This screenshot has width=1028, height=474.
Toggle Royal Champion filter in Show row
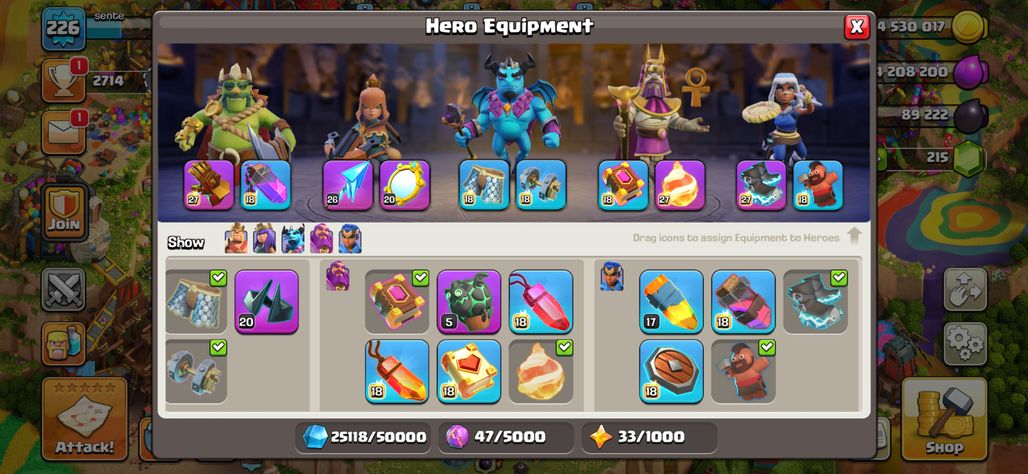(x=350, y=239)
